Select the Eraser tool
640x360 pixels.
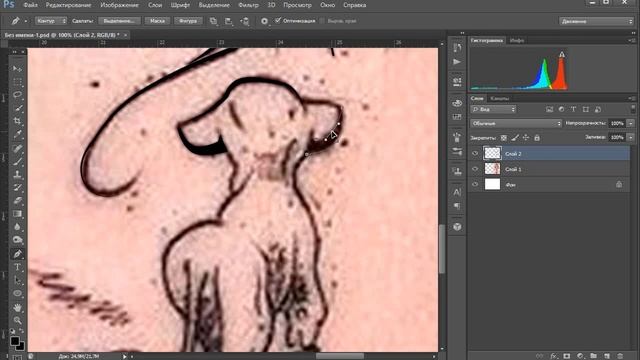17,200
